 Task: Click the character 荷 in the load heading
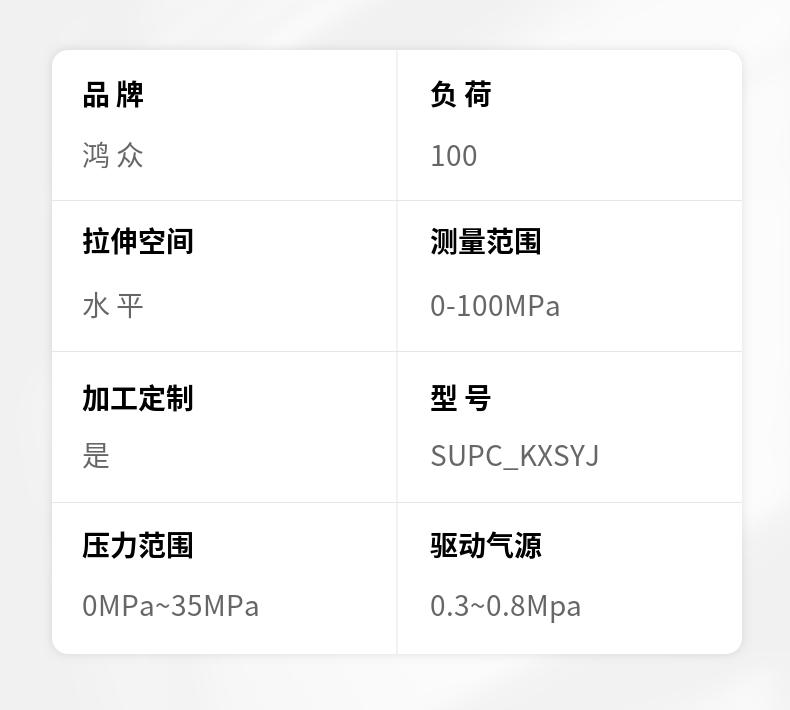478,94
